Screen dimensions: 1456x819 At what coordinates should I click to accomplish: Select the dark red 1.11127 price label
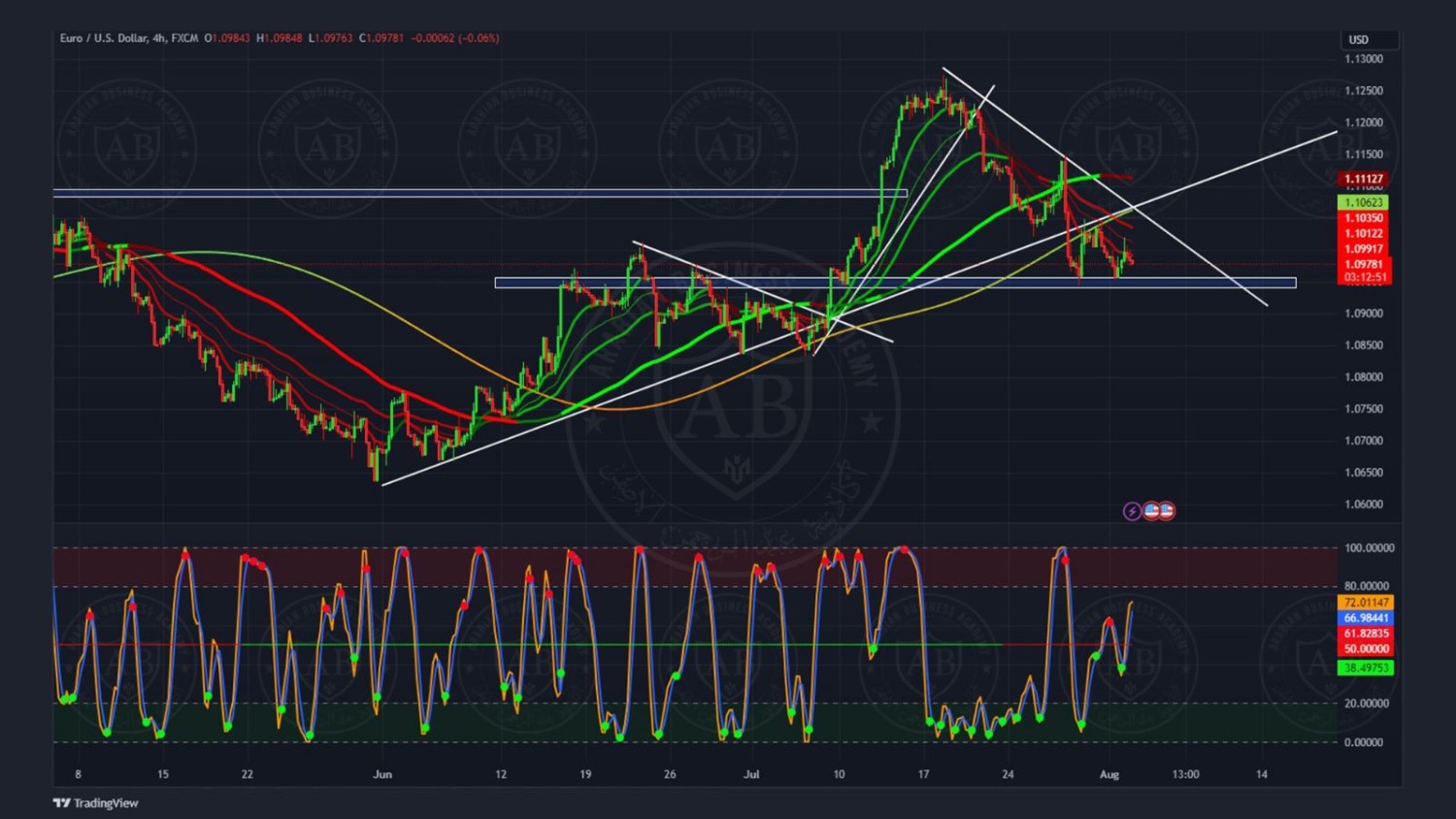click(1364, 180)
